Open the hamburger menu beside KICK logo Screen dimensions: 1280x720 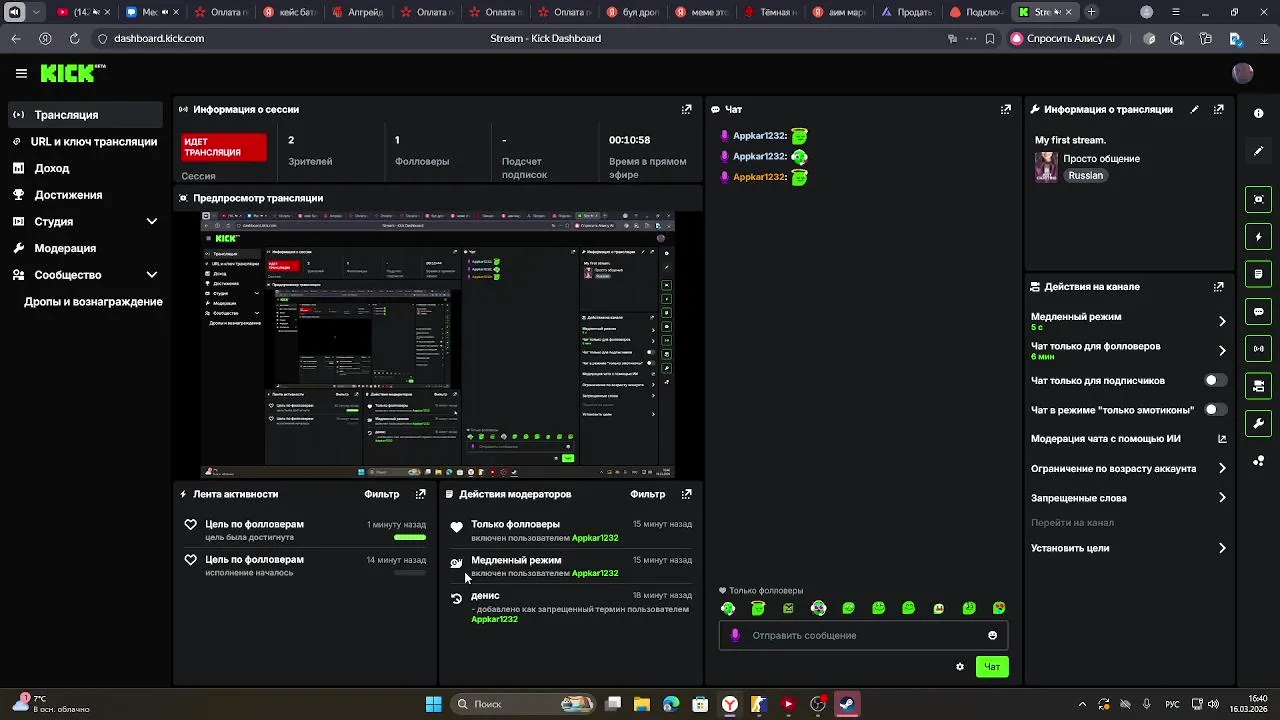(21, 73)
